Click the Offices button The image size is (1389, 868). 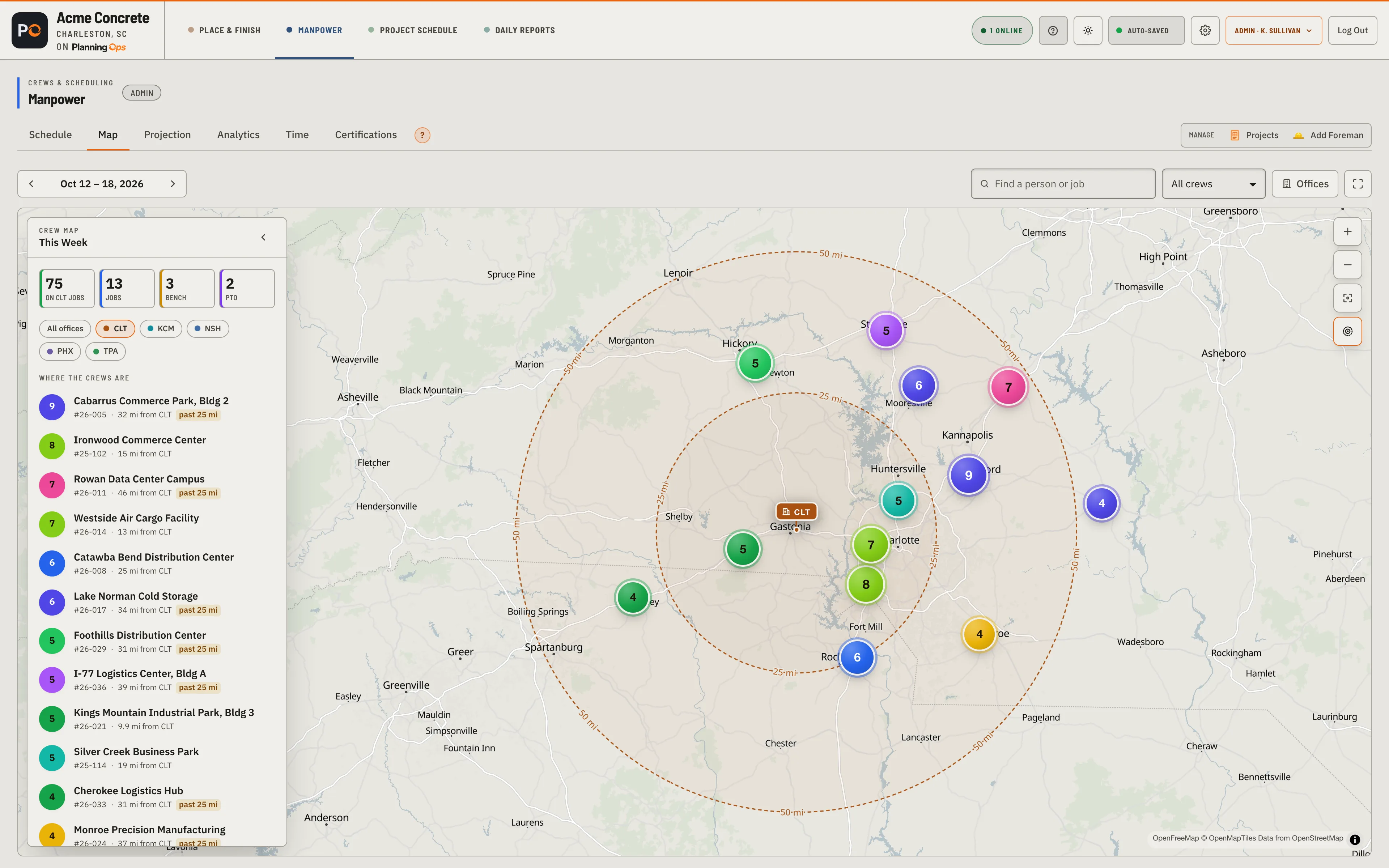click(x=1305, y=184)
